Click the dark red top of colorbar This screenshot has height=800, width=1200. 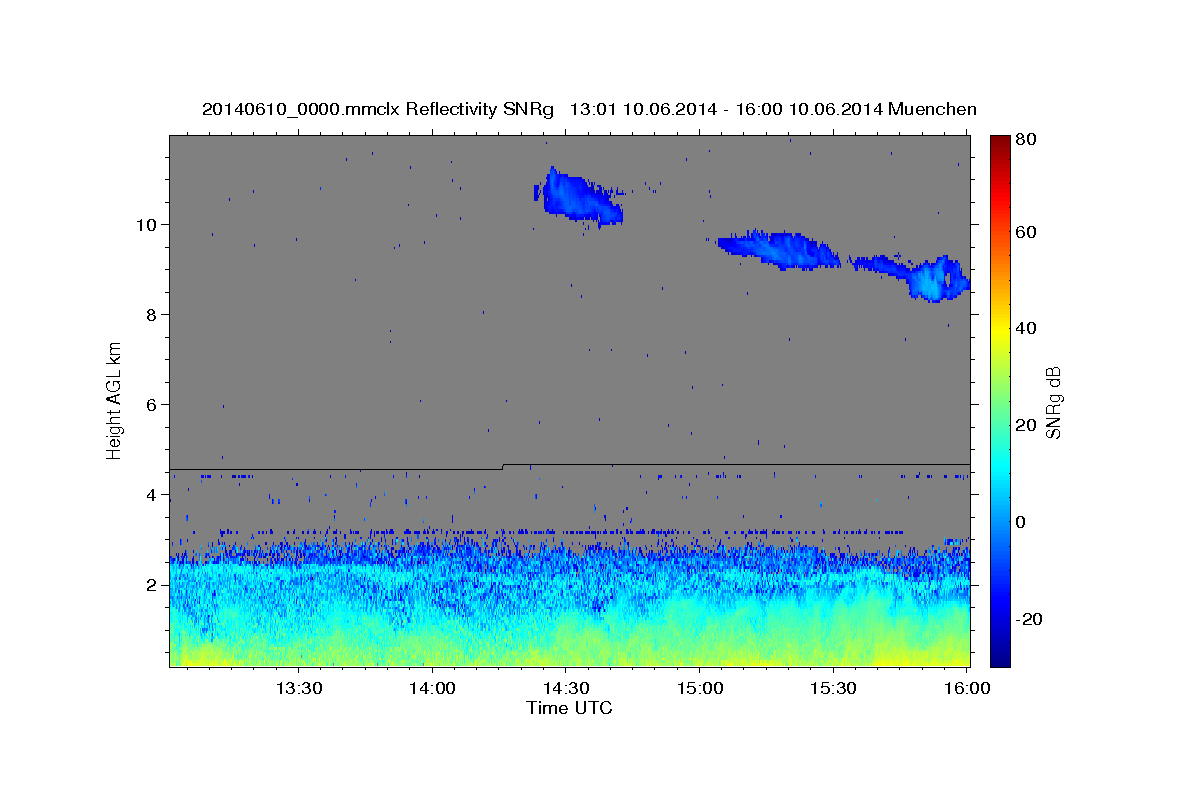coord(999,142)
